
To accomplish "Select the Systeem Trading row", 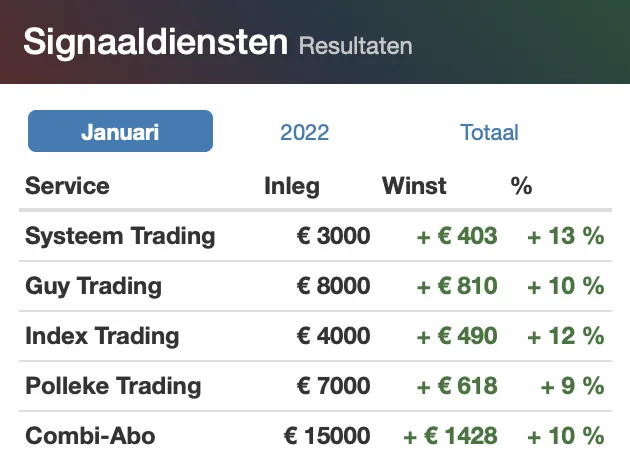I will (315, 236).
